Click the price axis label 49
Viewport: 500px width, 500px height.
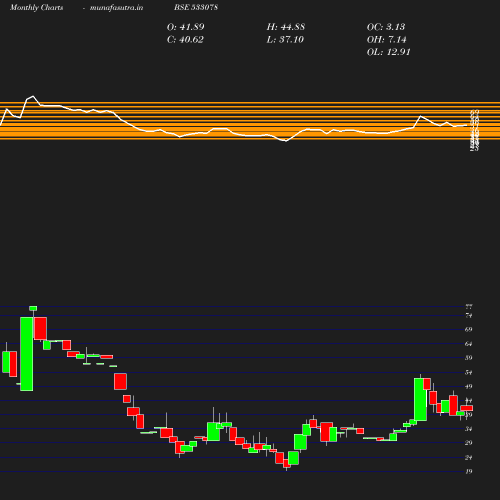tap(469, 387)
